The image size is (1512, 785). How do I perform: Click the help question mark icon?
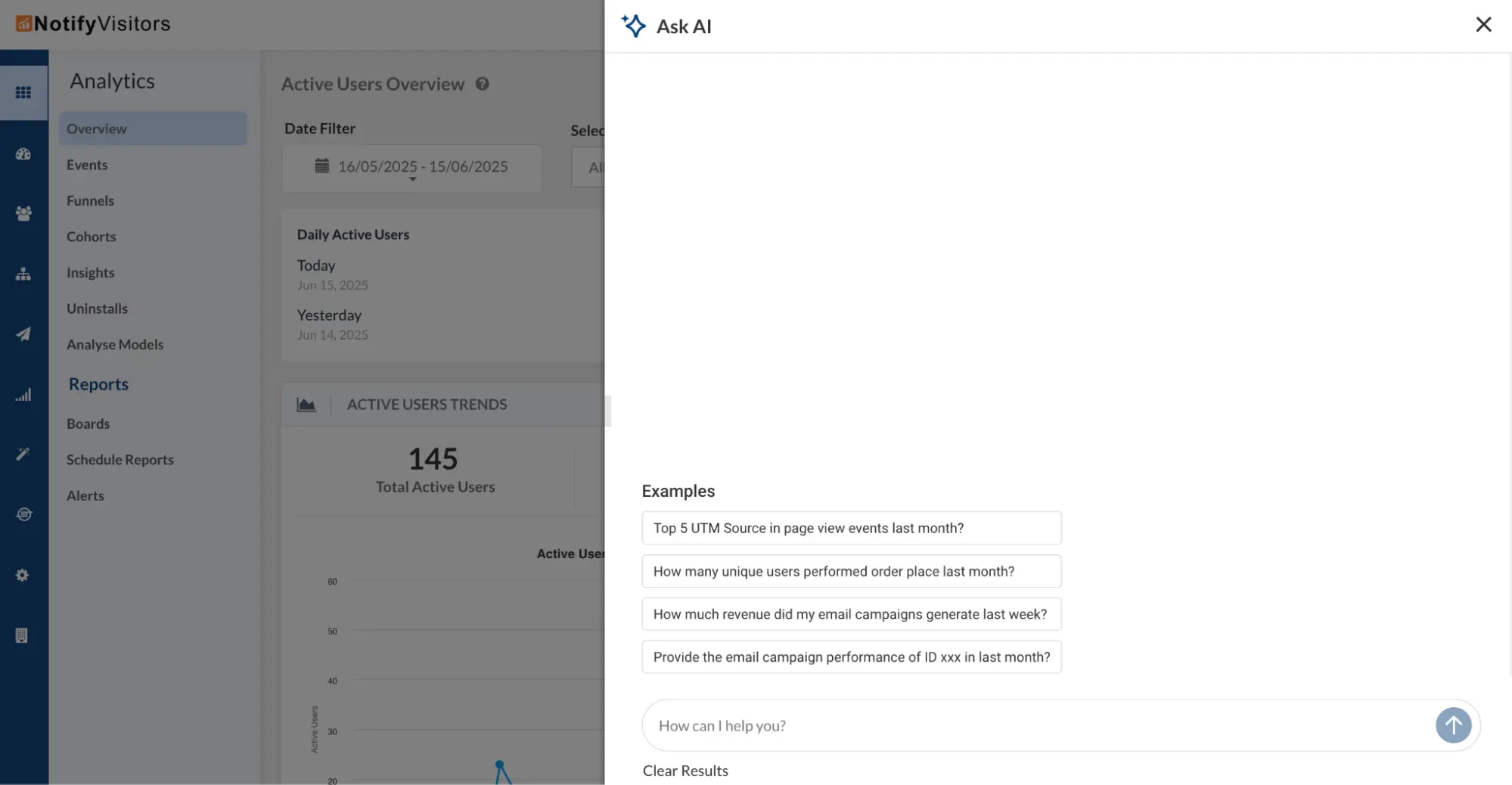pos(483,84)
